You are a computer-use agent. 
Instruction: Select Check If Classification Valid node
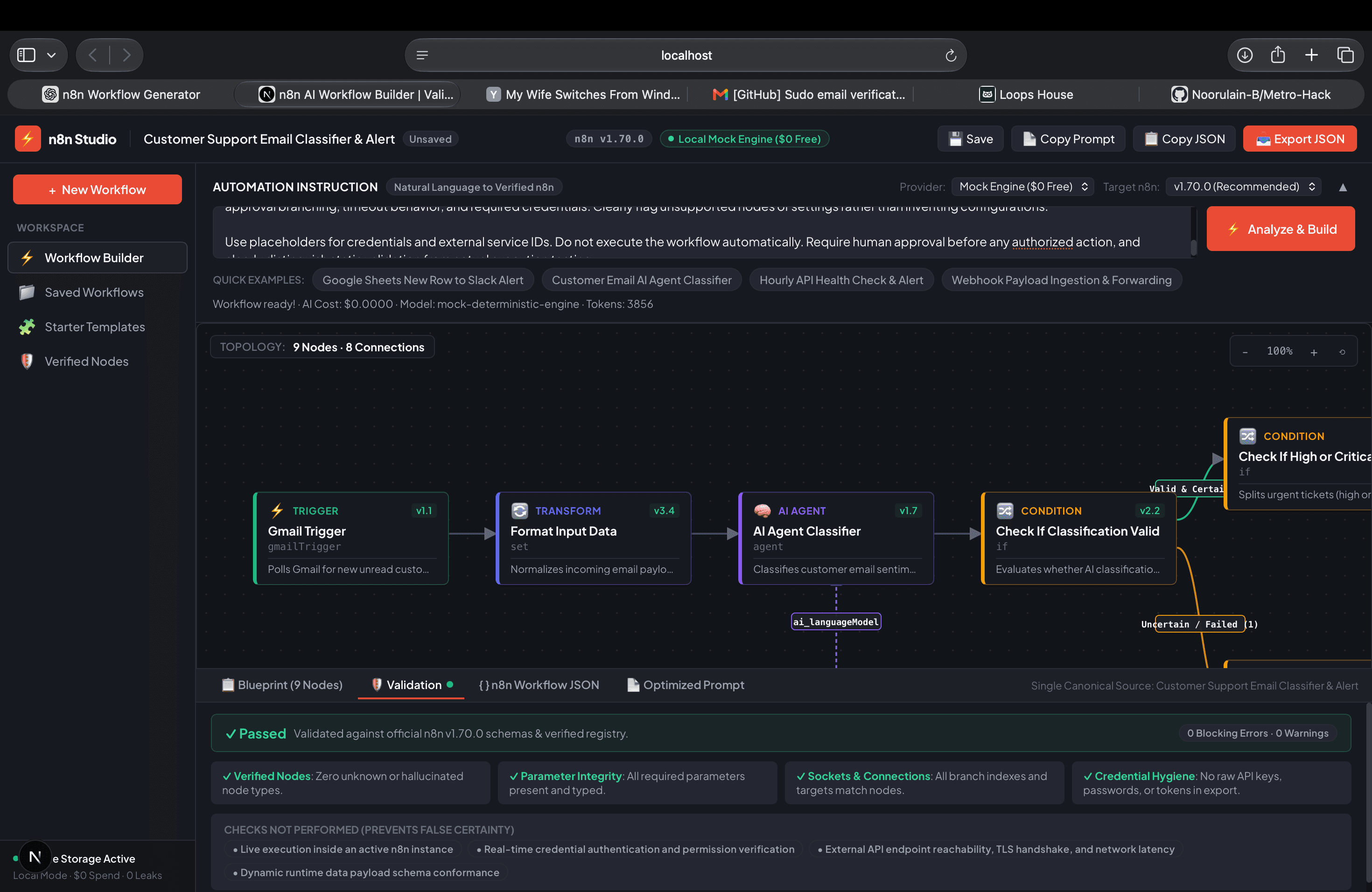(x=1079, y=538)
